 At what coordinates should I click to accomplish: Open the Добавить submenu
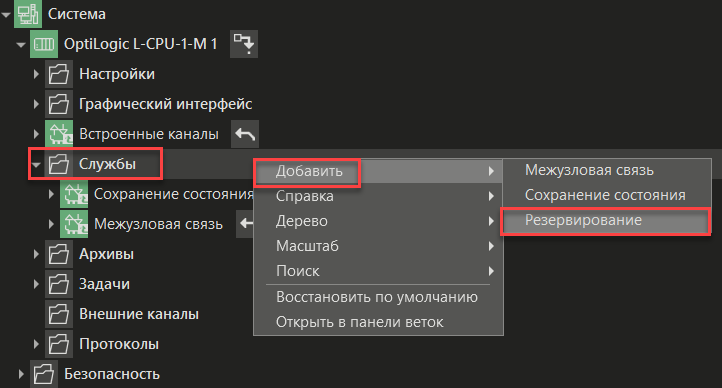pos(378,171)
